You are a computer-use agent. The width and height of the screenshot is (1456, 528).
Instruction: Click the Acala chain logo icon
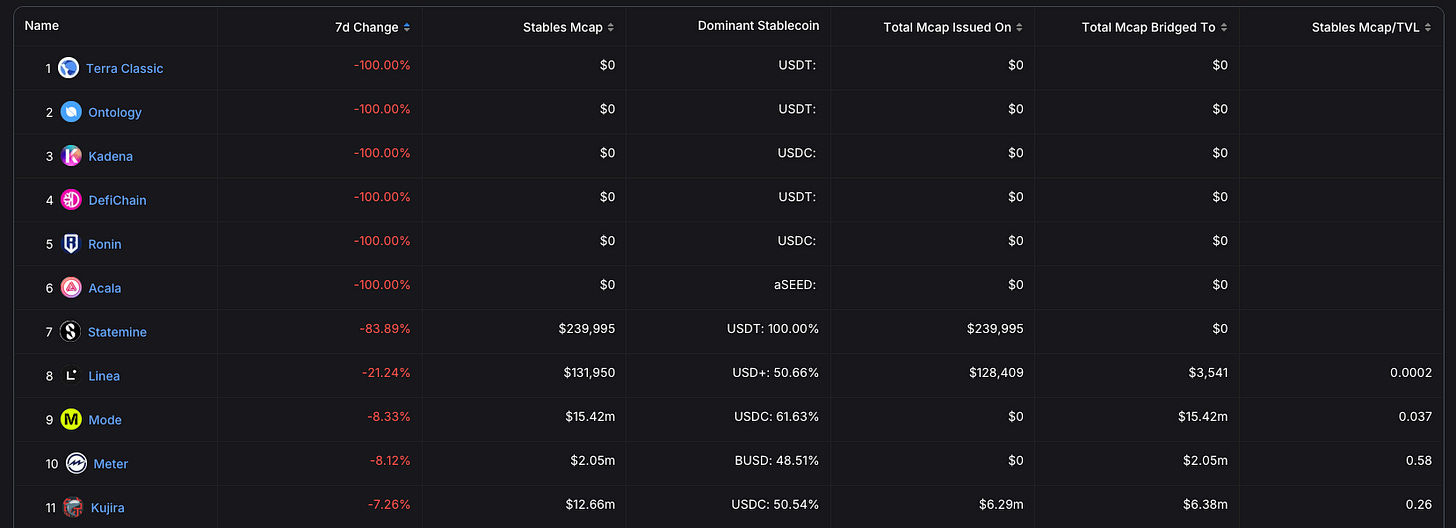[71, 288]
